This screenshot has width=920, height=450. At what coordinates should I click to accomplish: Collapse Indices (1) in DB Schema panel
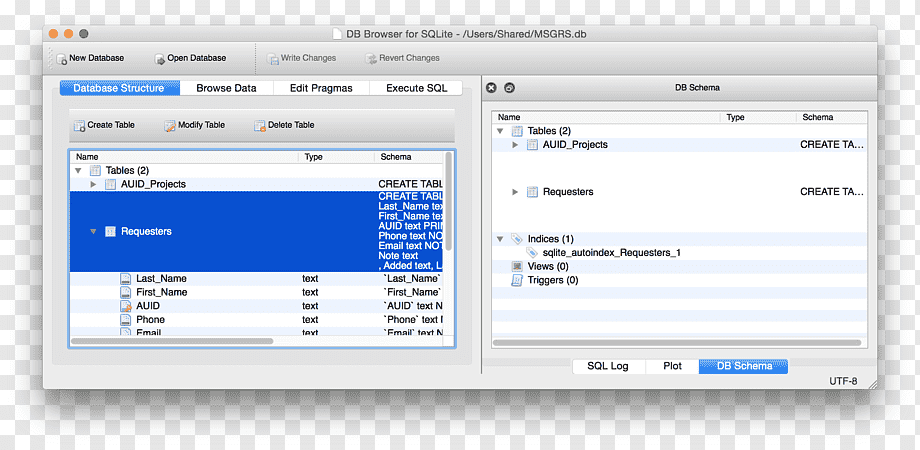[x=500, y=239]
